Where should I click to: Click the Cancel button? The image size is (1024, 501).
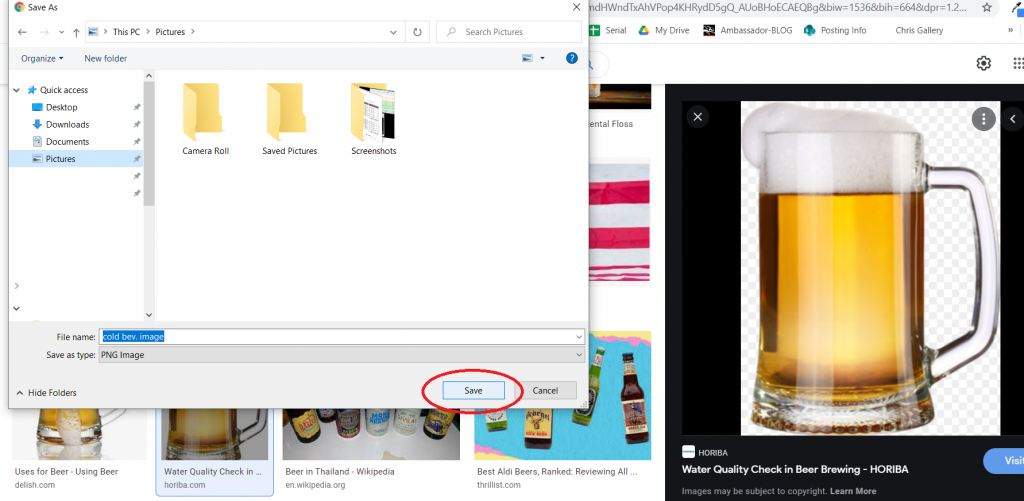545,390
